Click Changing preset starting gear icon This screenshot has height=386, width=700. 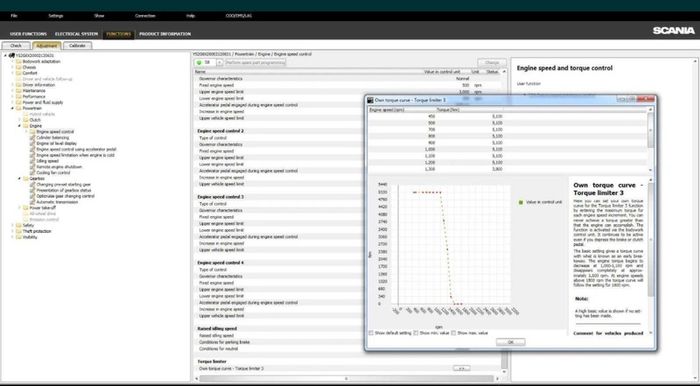[x=33, y=184]
